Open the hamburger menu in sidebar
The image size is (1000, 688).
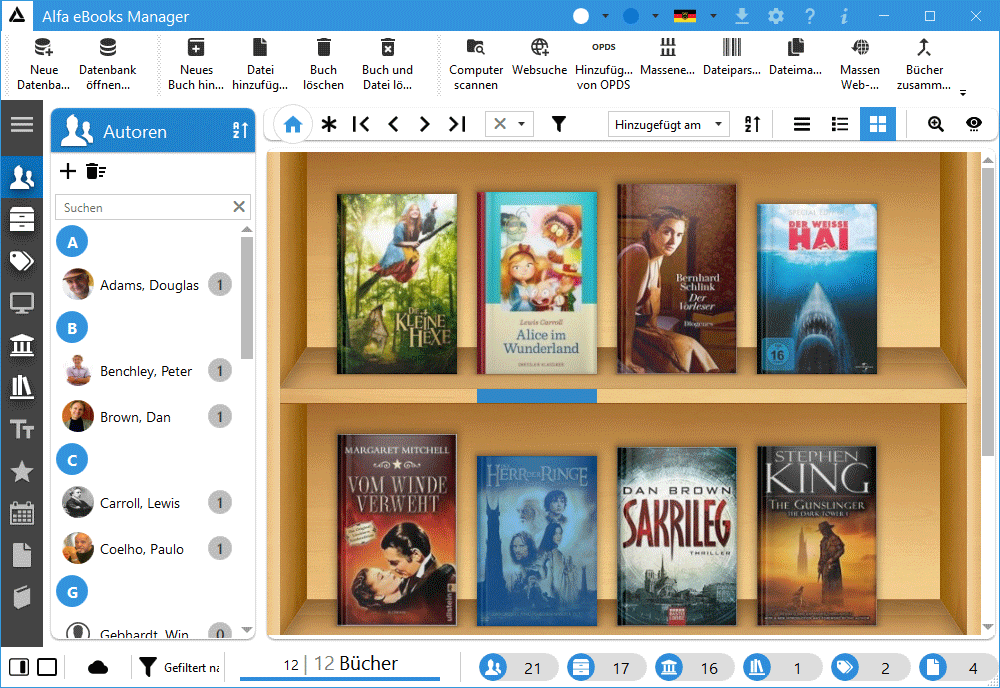(21, 124)
